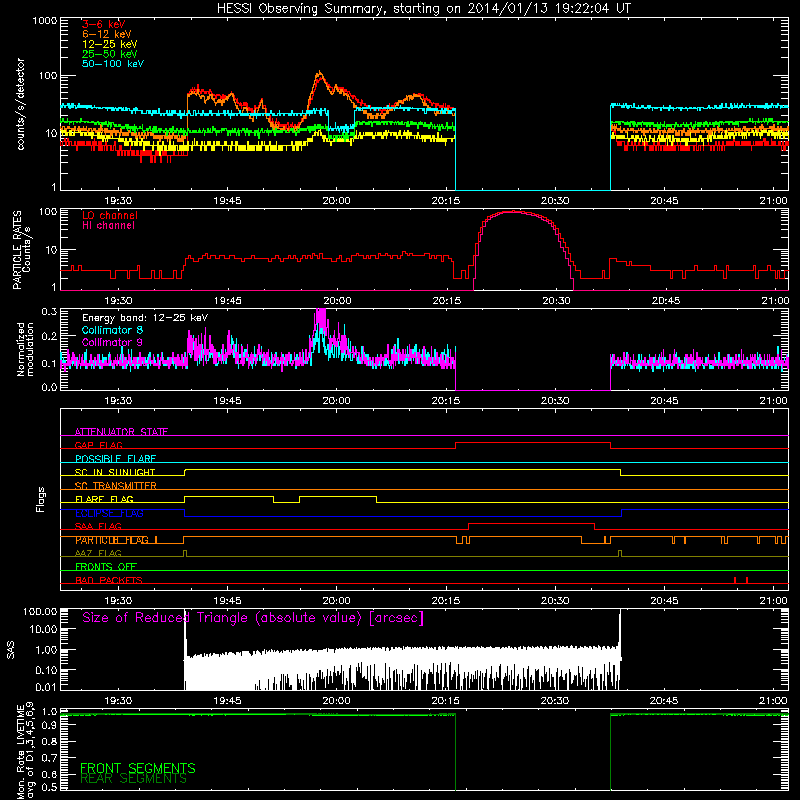Viewport: 800px width, 800px height.
Task: Click the counts/s/detector axis label
Action: pyautogui.click(x=20, y=104)
